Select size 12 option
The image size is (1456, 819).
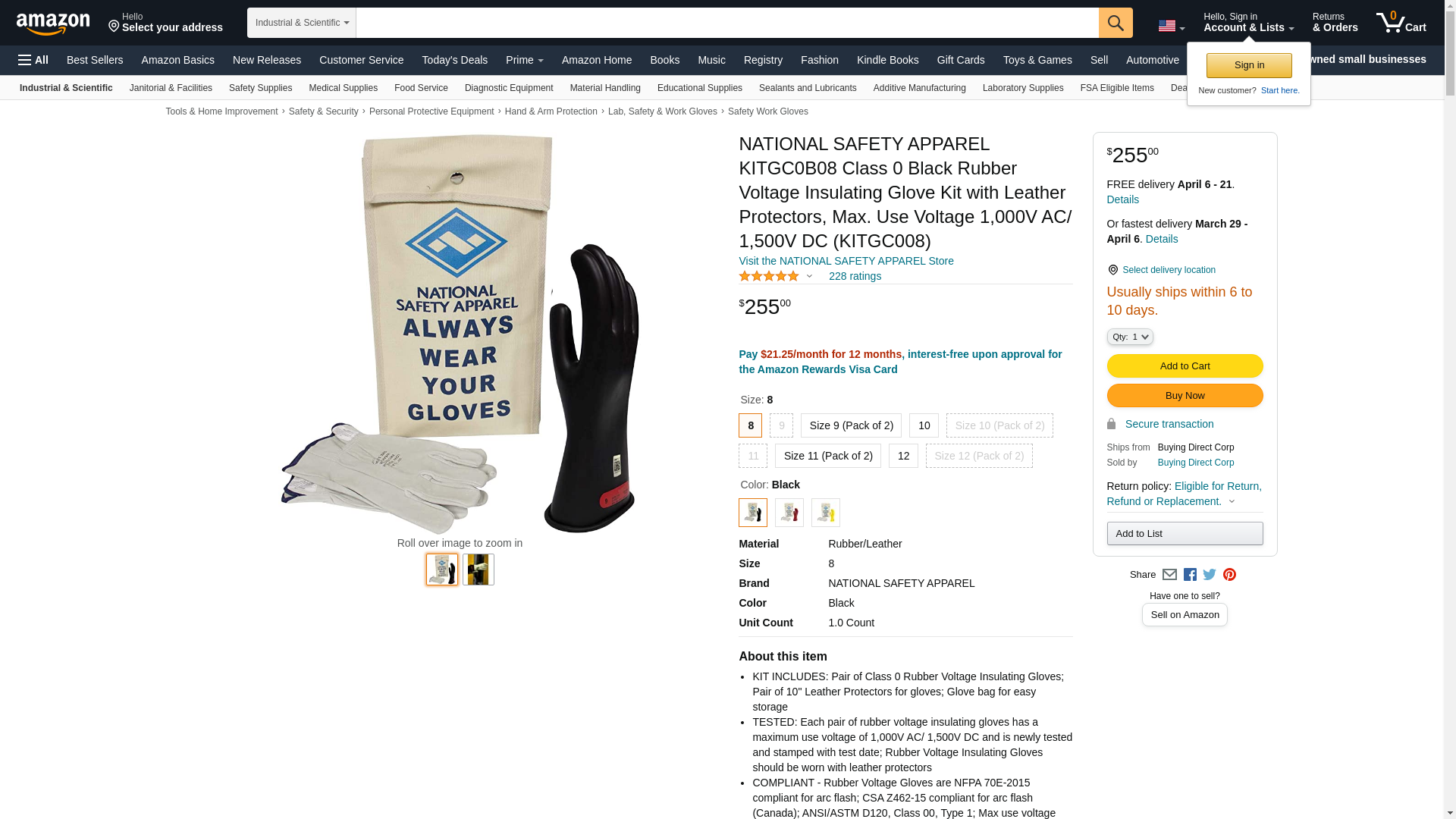click(903, 456)
